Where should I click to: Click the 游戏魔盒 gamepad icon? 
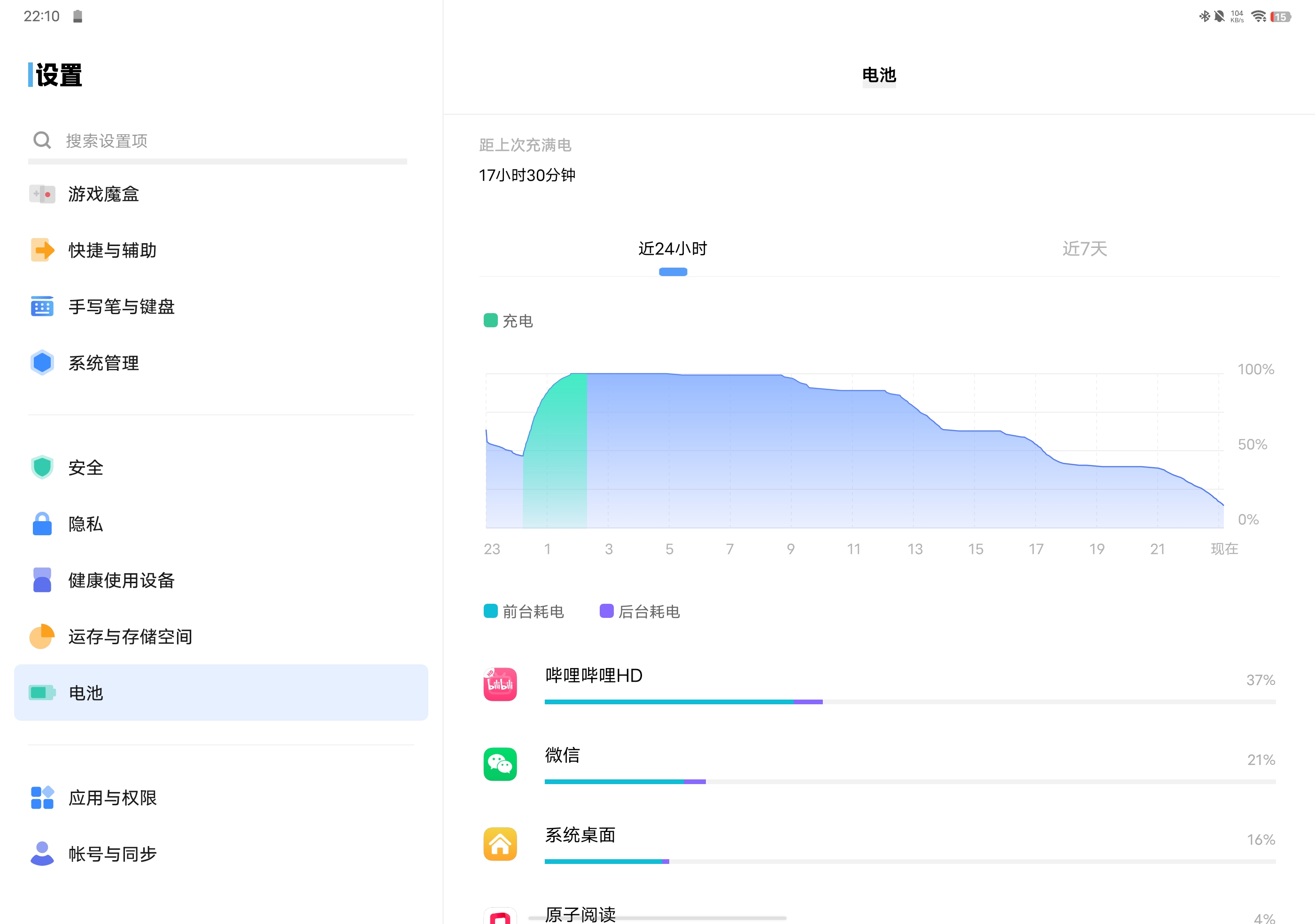point(42,194)
